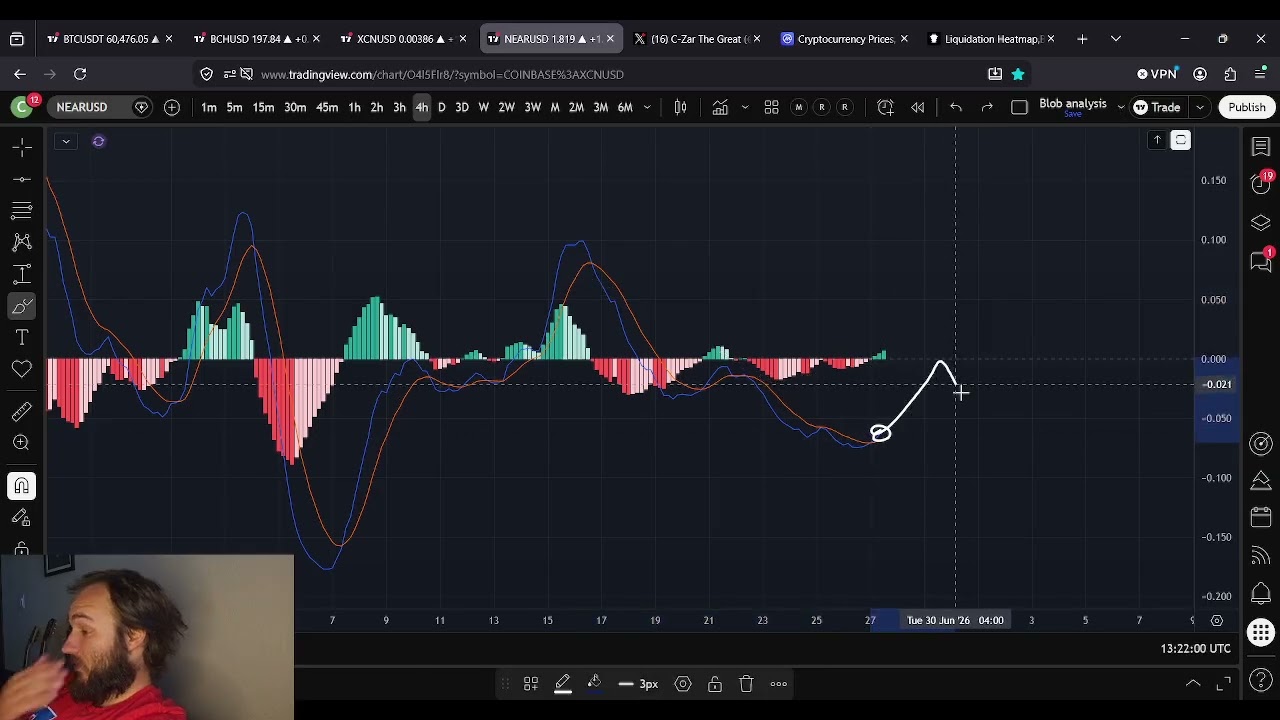This screenshot has height=720, width=1280.
Task: Select the crosshair cursor tool
Action: coord(22,147)
